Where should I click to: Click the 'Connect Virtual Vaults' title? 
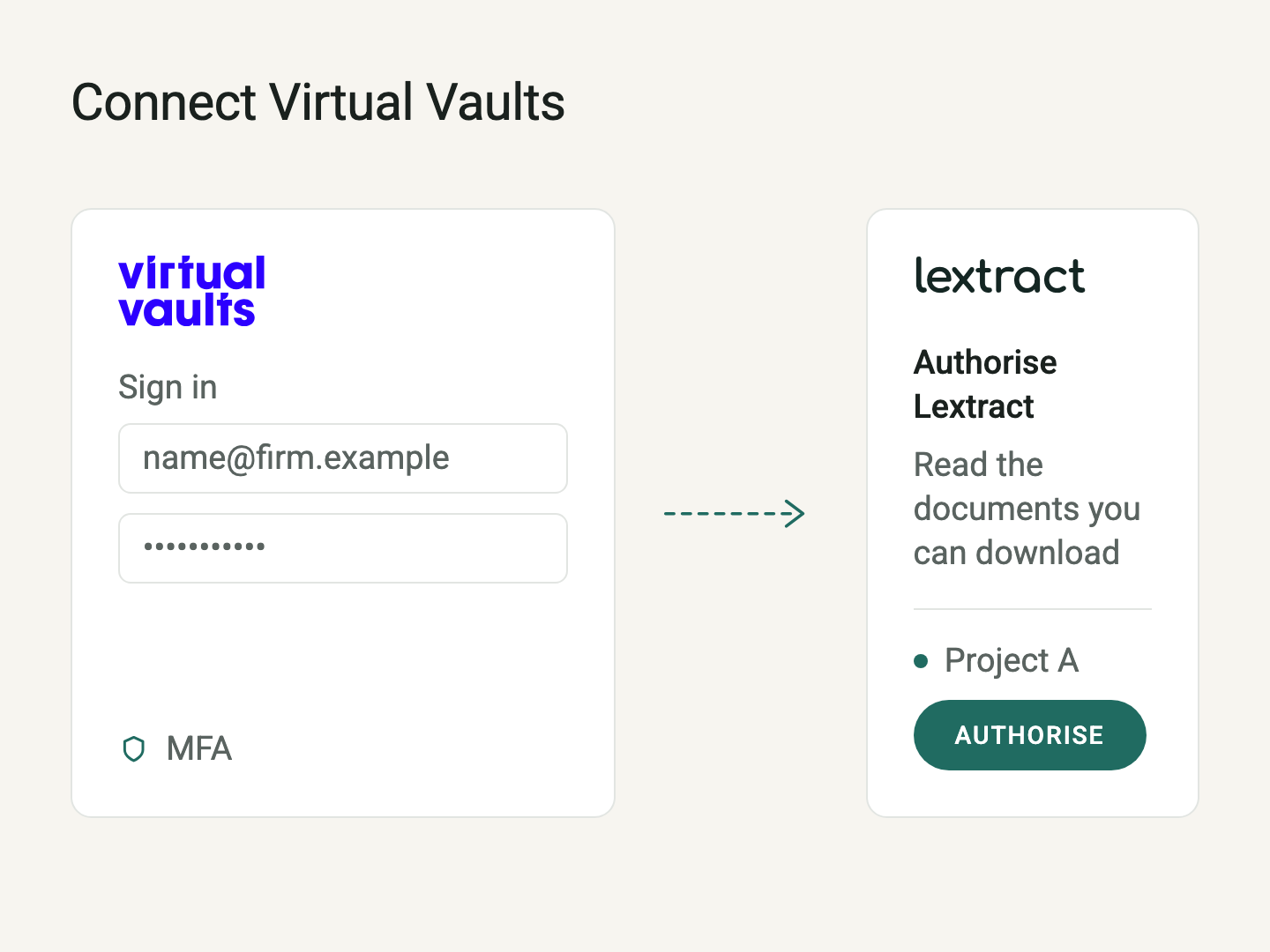point(318,102)
